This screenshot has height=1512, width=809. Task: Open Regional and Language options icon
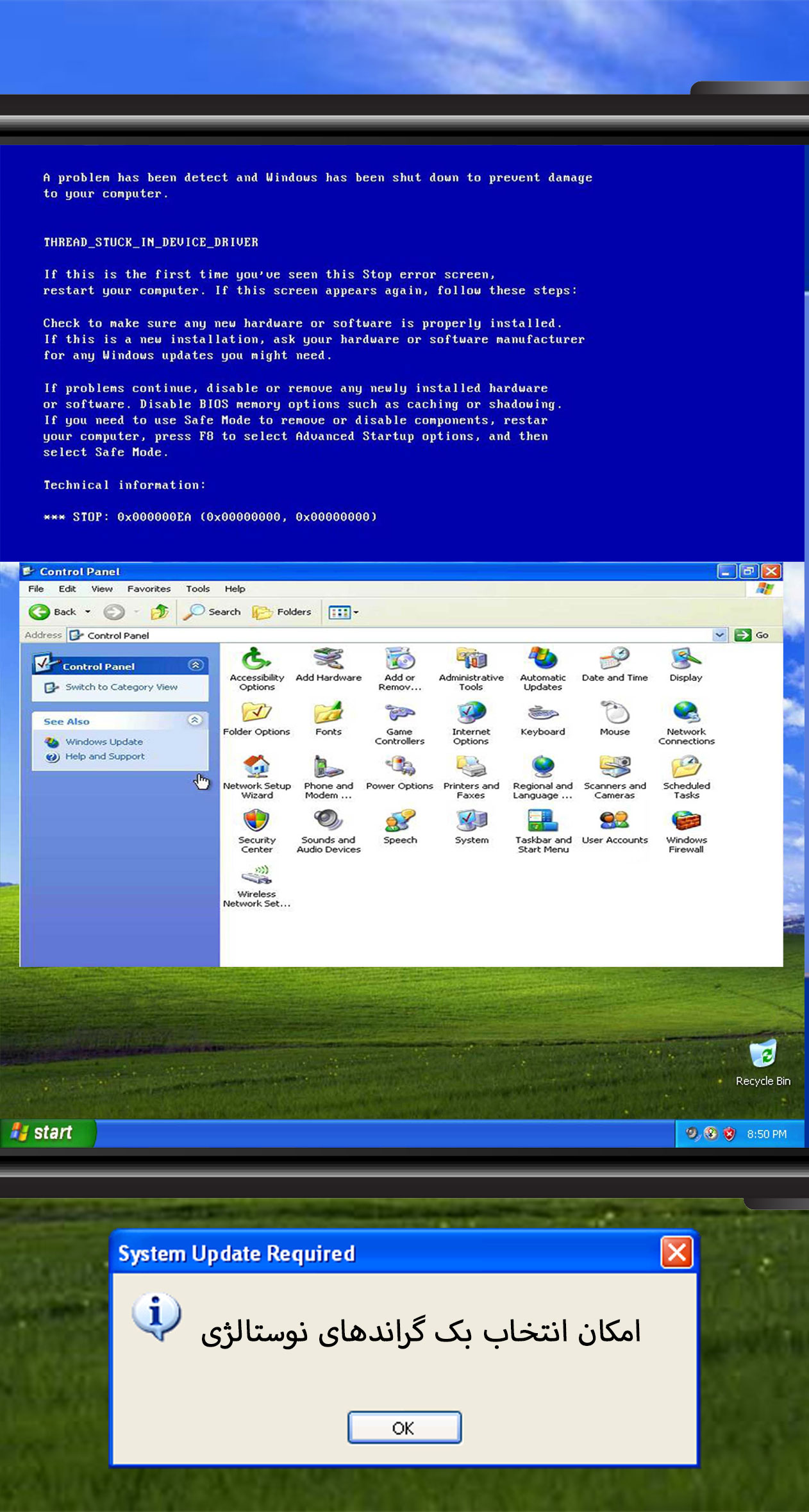click(543, 777)
